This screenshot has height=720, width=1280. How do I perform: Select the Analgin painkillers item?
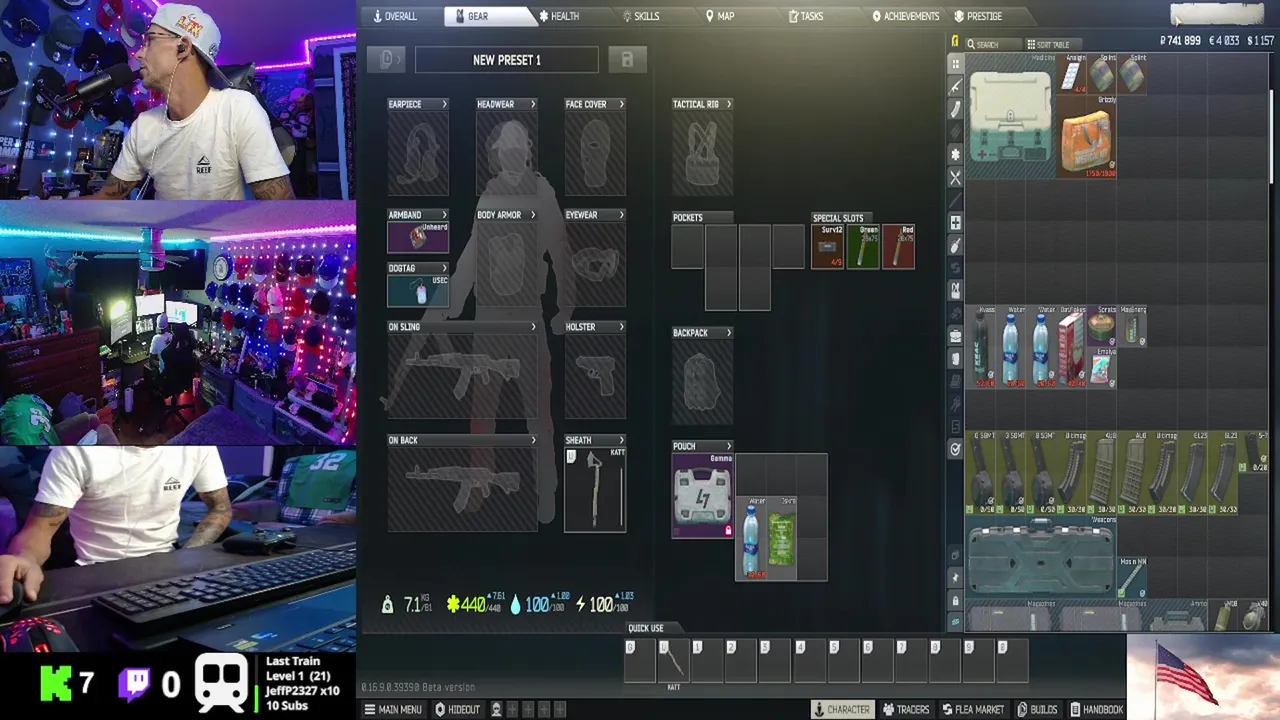coord(1072,74)
